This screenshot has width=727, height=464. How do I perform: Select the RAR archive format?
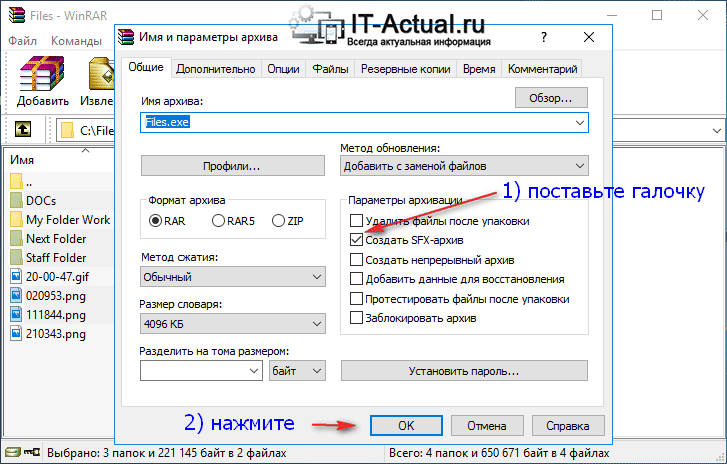pyautogui.click(x=155, y=221)
